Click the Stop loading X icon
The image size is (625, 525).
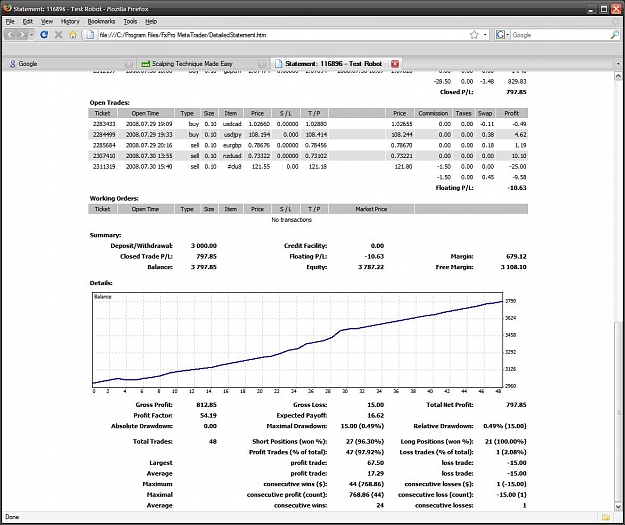coord(59,35)
